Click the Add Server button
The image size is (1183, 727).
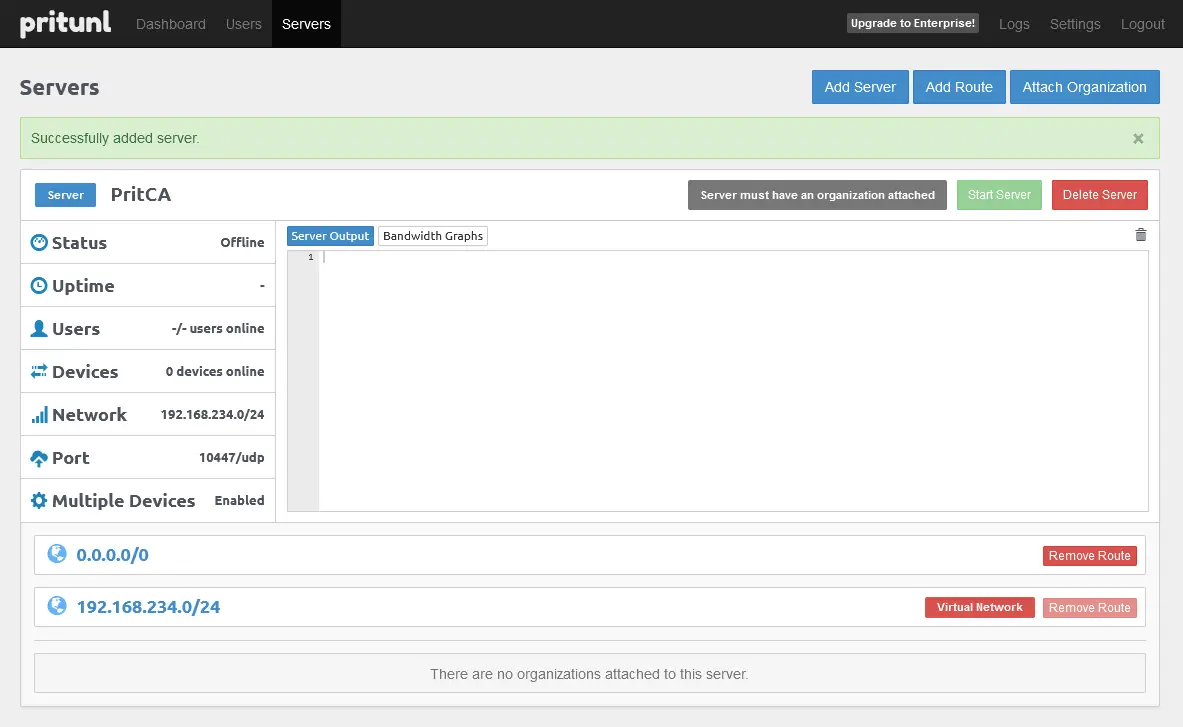(x=860, y=87)
